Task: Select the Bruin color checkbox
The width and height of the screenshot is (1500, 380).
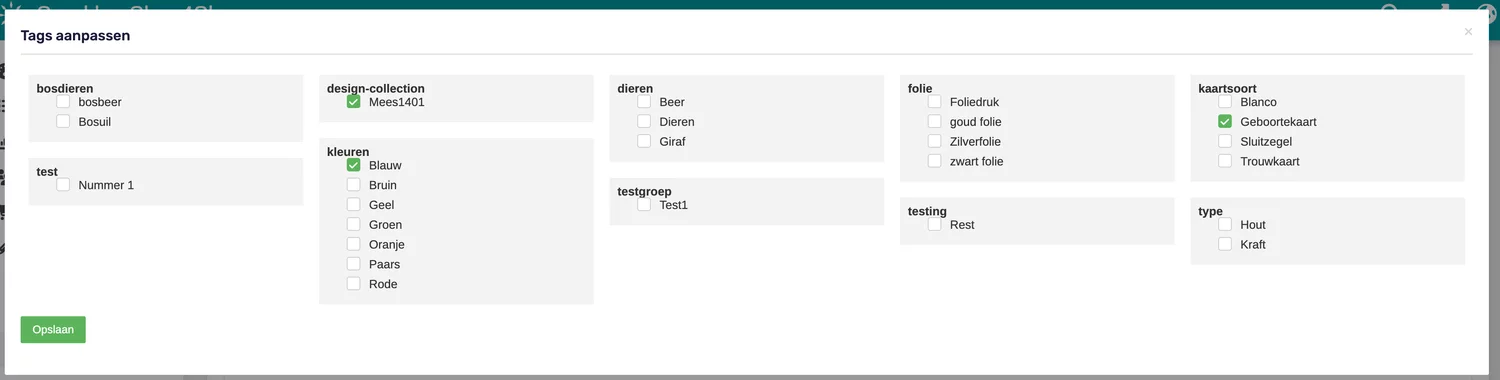Action: click(x=354, y=185)
